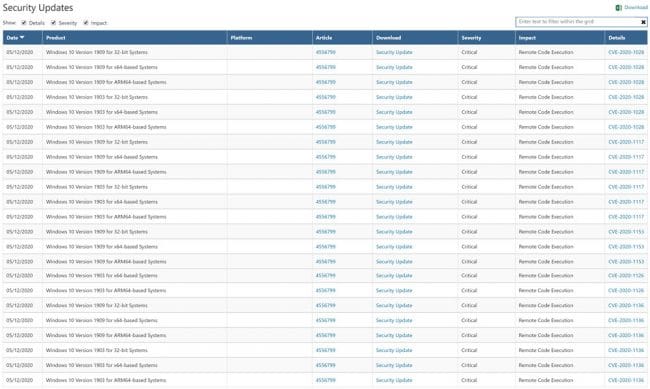650x389 pixels.
Task: Click the Platform column header
Action: click(x=242, y=38)
